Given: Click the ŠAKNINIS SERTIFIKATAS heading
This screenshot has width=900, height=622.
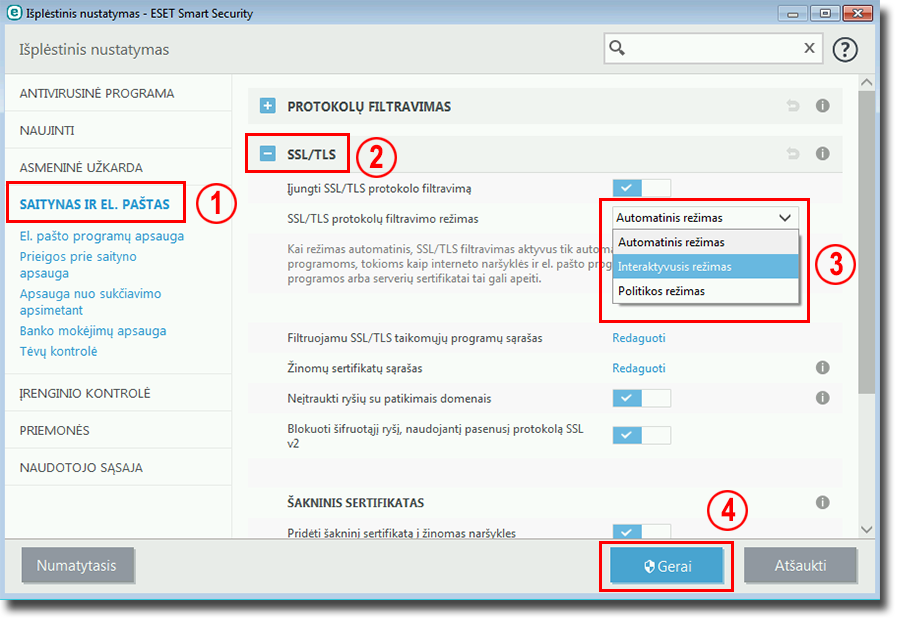Looking at the screenshot, I should click(x=356, y=503).
